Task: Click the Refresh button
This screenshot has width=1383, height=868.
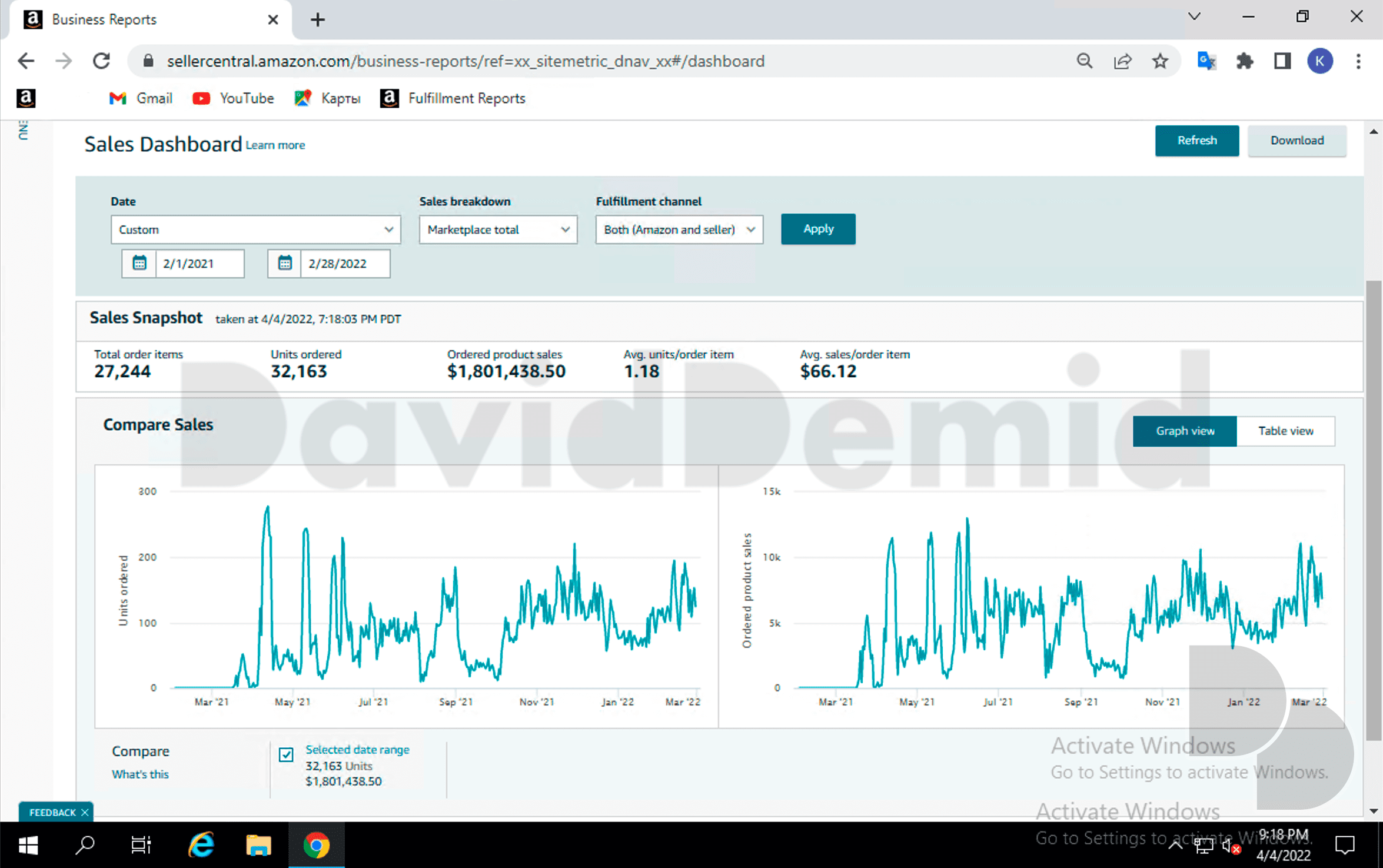Action: (x=1196, y=141)
